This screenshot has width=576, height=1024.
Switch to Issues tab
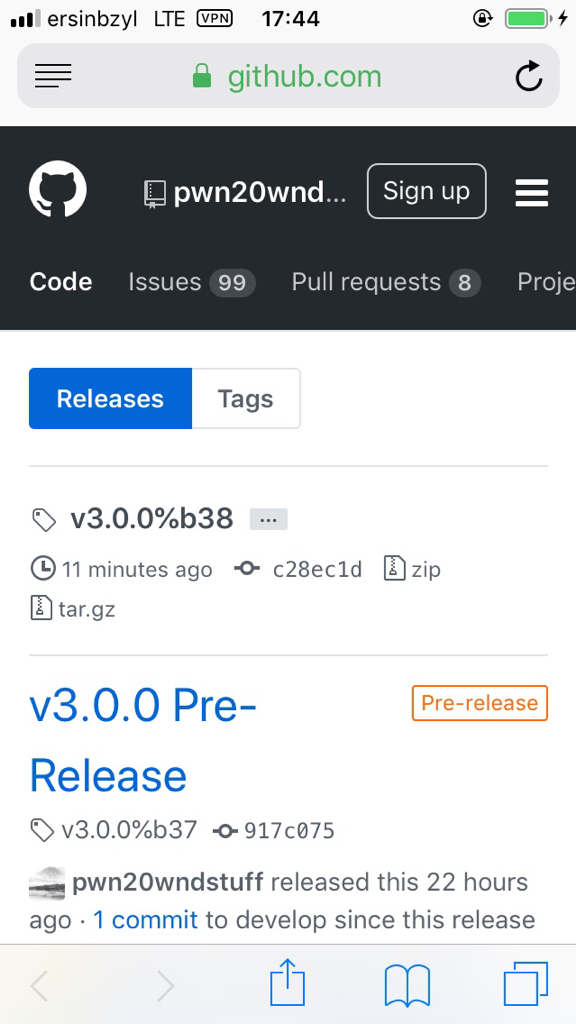[x=191, y=283]
